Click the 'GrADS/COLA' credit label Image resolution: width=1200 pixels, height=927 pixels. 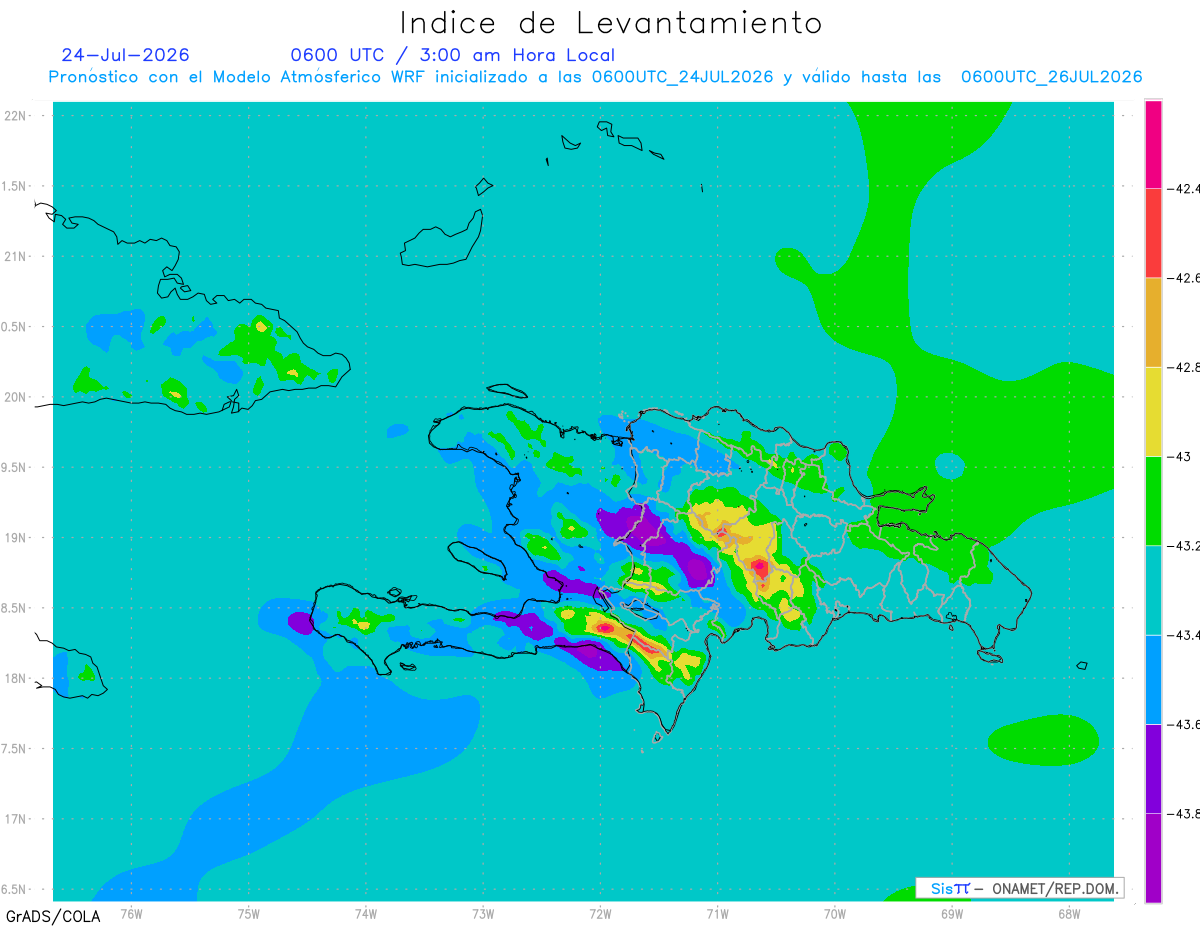click(x=53, y=916)
